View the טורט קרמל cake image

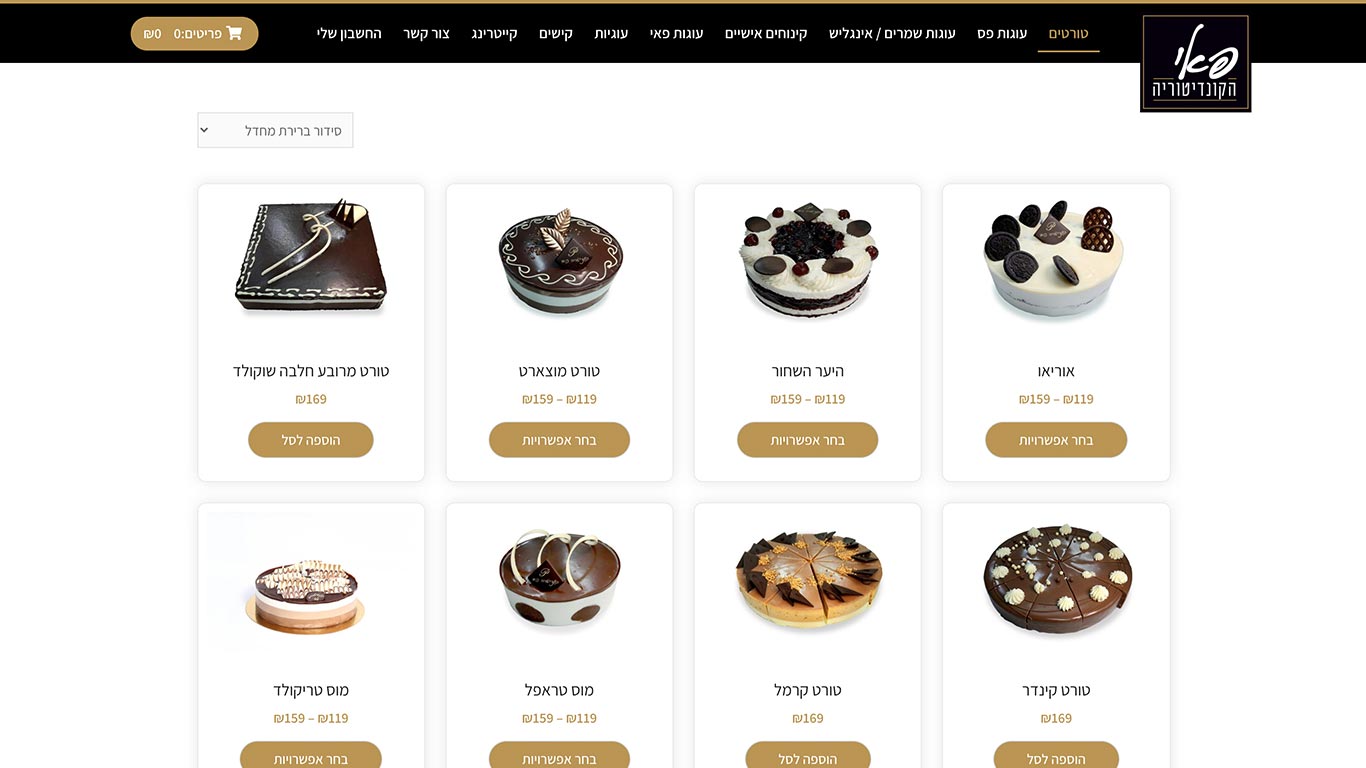coord(808,580)
